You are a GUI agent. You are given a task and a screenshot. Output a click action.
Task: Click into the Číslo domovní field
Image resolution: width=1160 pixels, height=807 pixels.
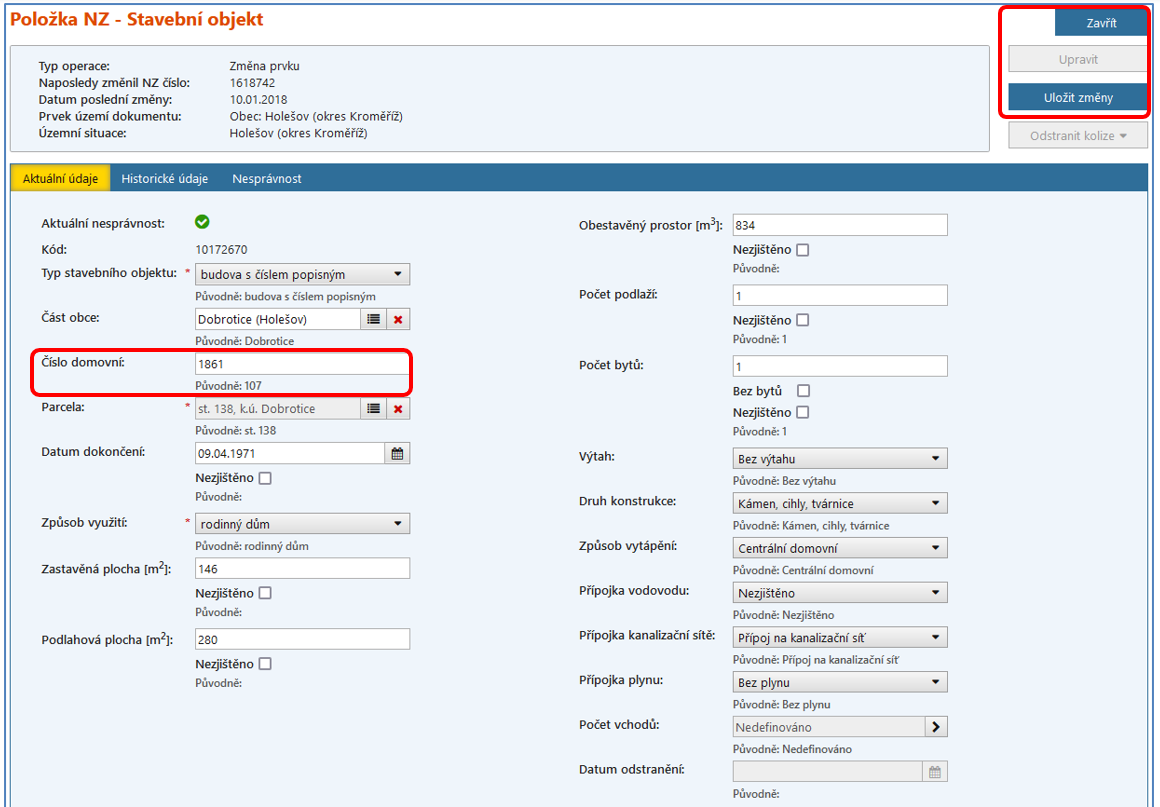coord(301,364)
